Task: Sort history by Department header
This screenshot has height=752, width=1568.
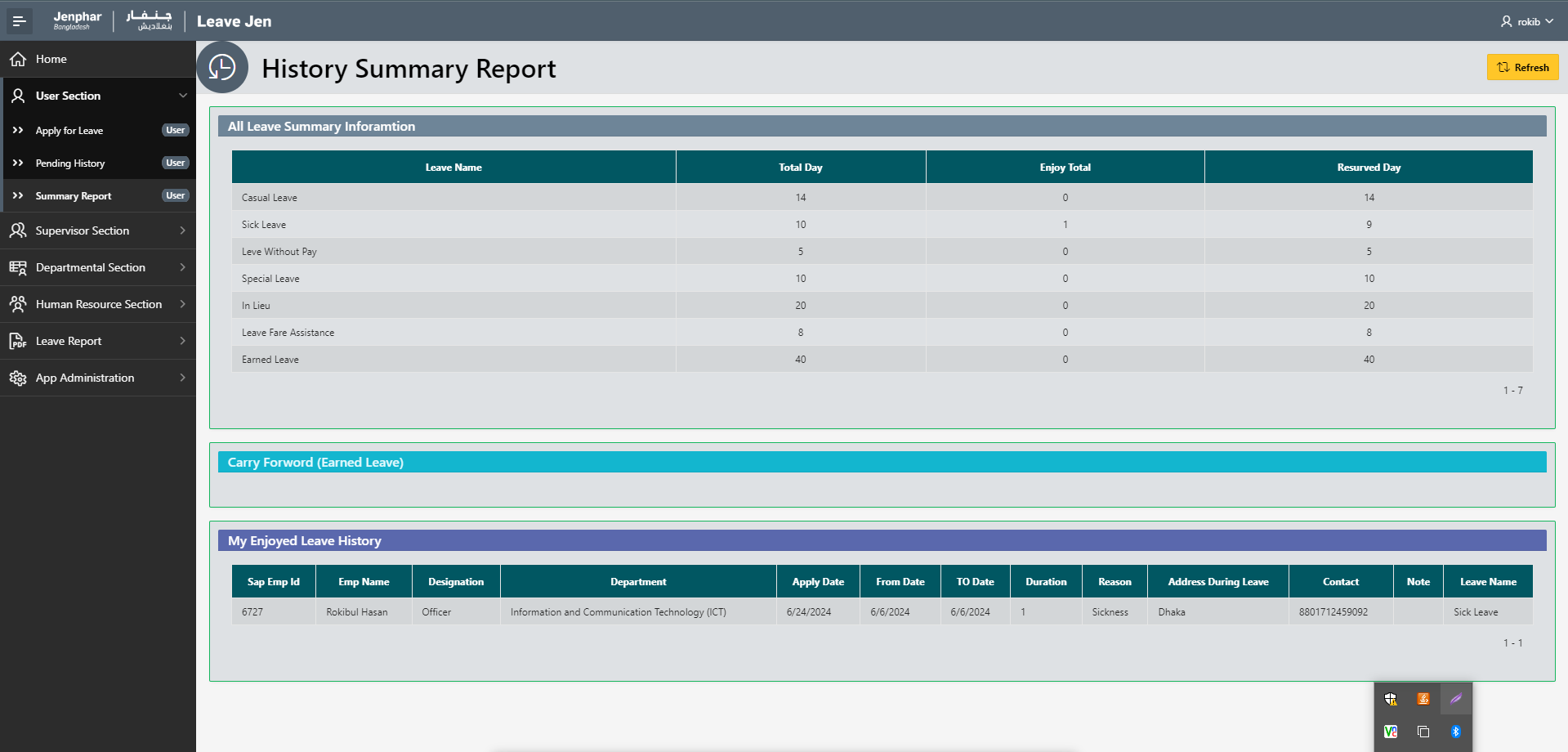Action: 638,582
